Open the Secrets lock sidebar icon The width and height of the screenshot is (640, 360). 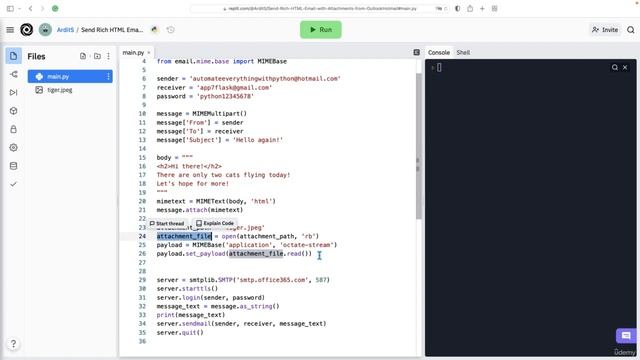click(13, 129)
